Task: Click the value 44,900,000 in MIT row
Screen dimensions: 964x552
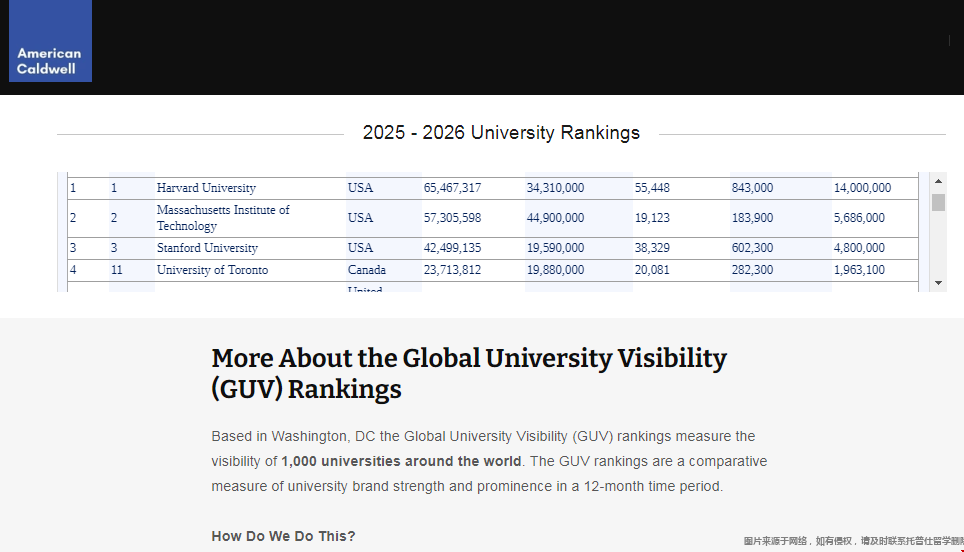Action: [x=555, y=218]
